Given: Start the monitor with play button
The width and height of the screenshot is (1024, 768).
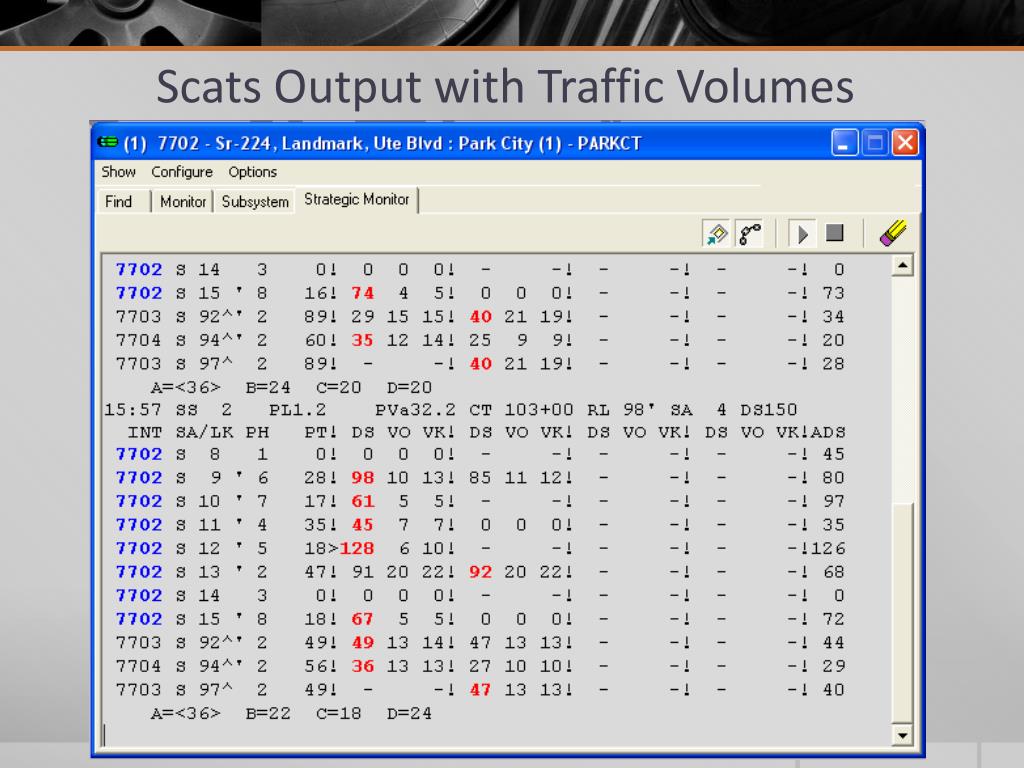Looking at the screenshot, I should click(803, 233).
